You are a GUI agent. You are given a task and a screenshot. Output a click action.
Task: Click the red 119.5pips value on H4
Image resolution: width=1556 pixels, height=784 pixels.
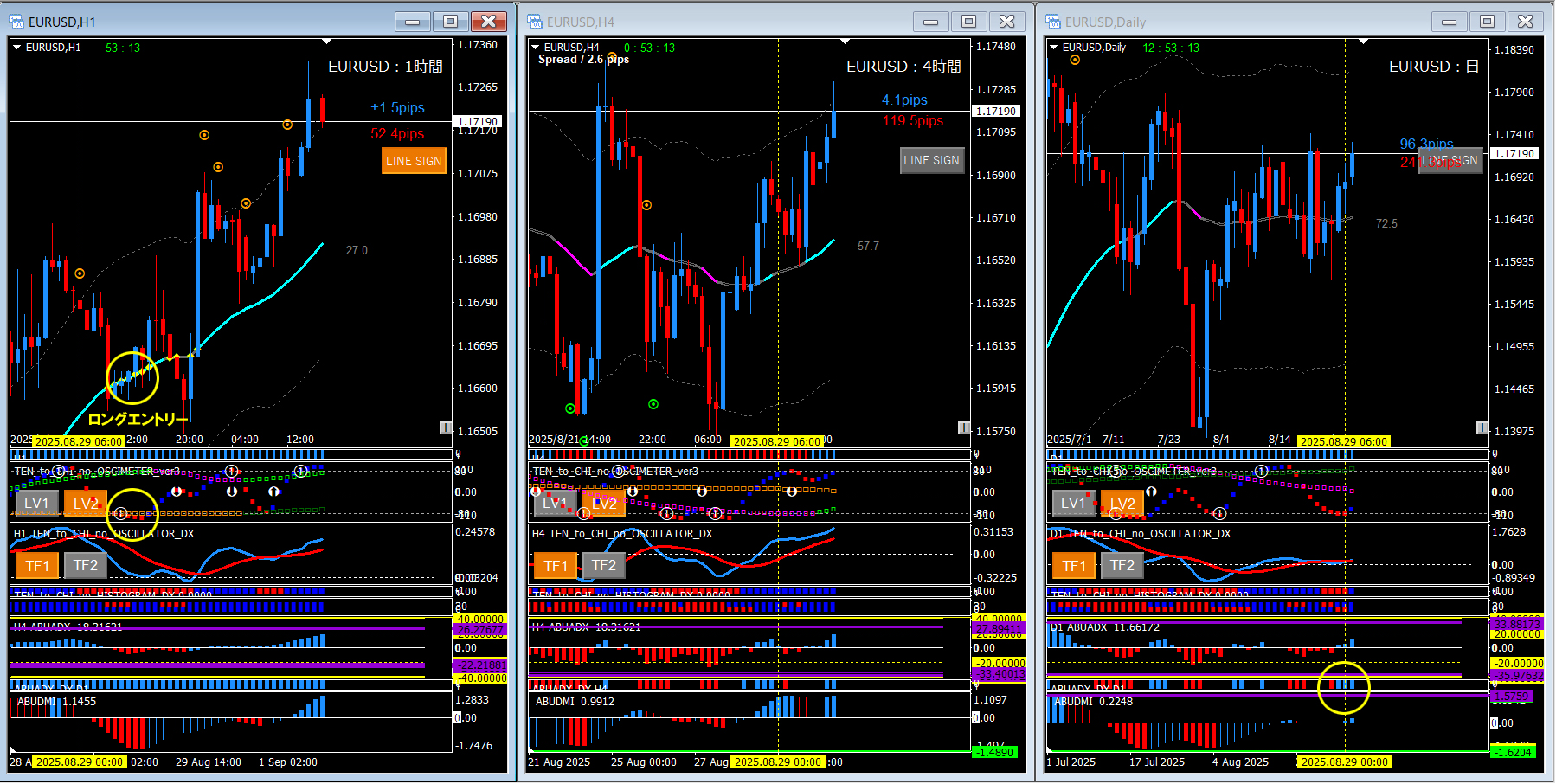(x=913, y=121)
